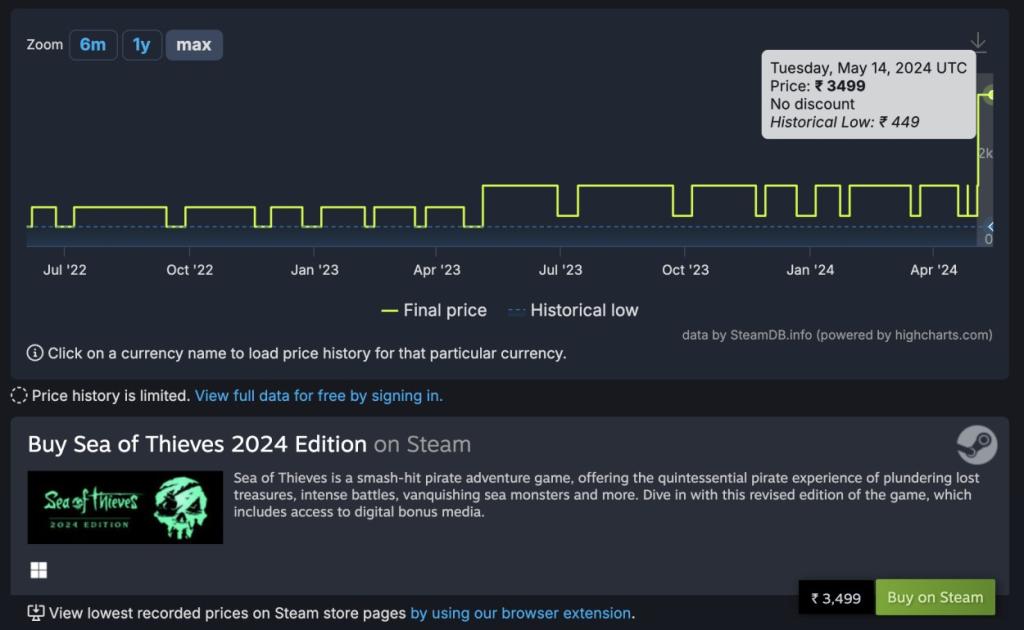Click the info icon beside currency hint
Viewport: 1024px width, 630px height.
[x=35, y=353]
